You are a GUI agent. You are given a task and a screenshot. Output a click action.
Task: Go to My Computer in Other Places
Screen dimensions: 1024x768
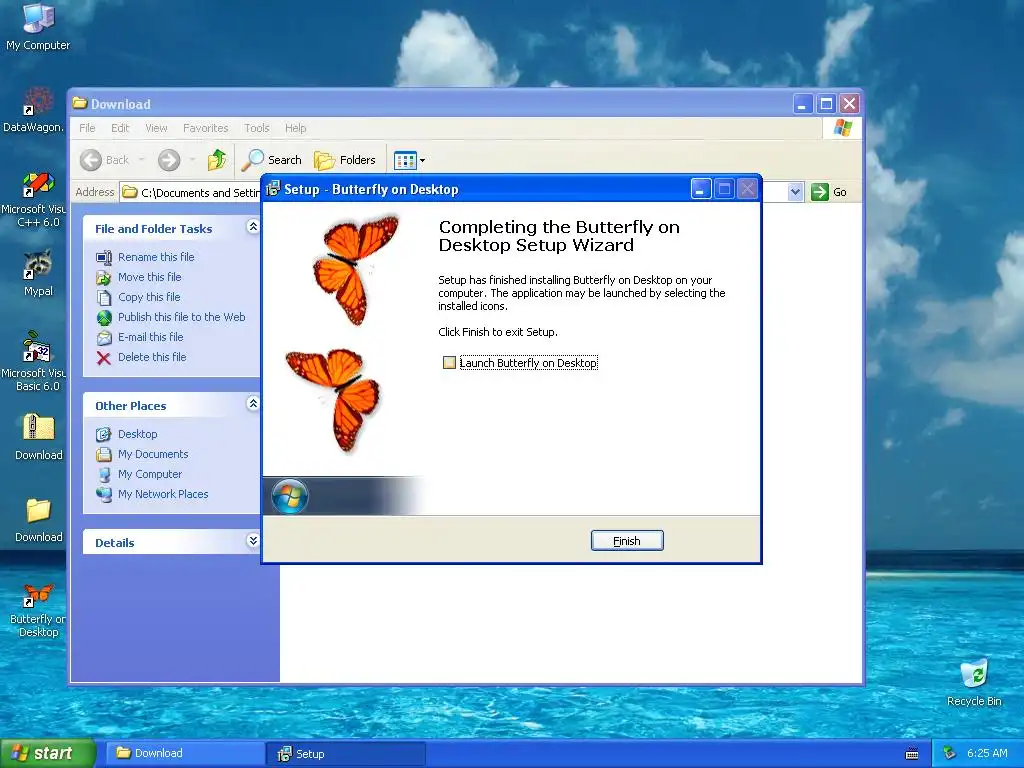pyautogui.click(x=150, y=474)
